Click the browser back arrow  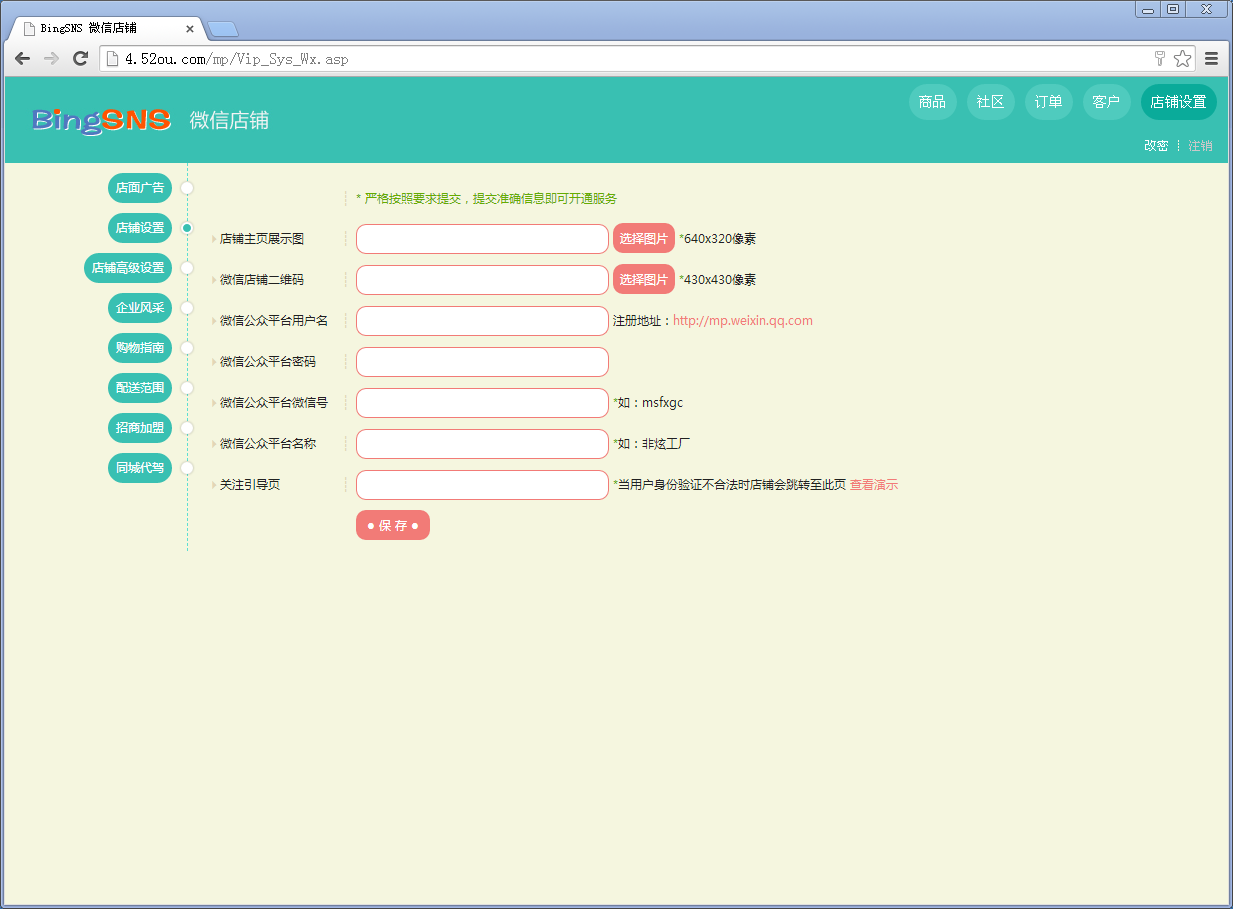[22, 59]
